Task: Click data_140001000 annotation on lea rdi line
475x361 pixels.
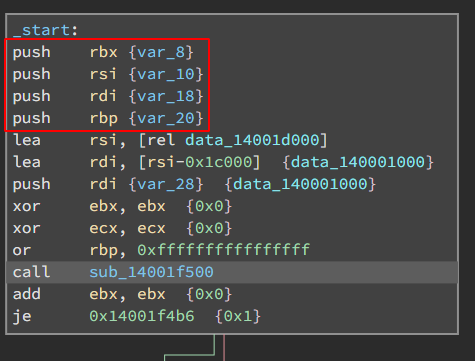Action: point(358,162)
